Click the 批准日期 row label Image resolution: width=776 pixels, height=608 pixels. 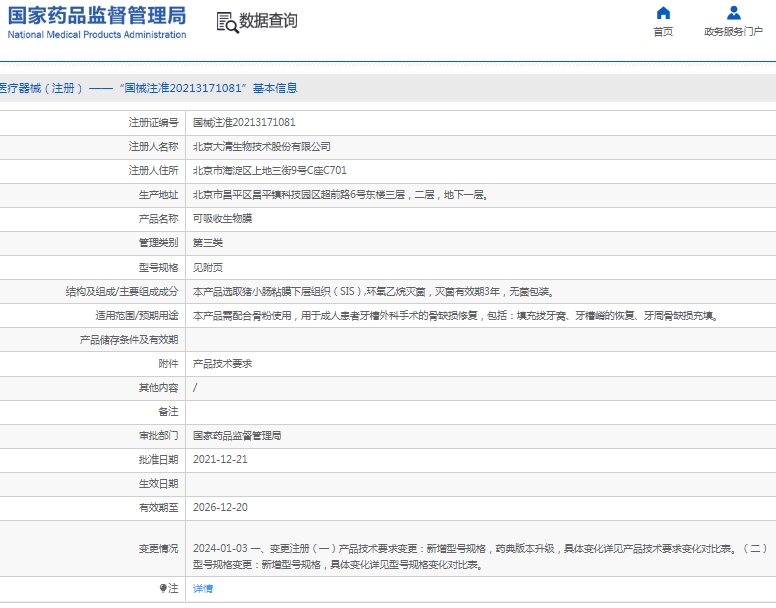click(x=158, y=459)
